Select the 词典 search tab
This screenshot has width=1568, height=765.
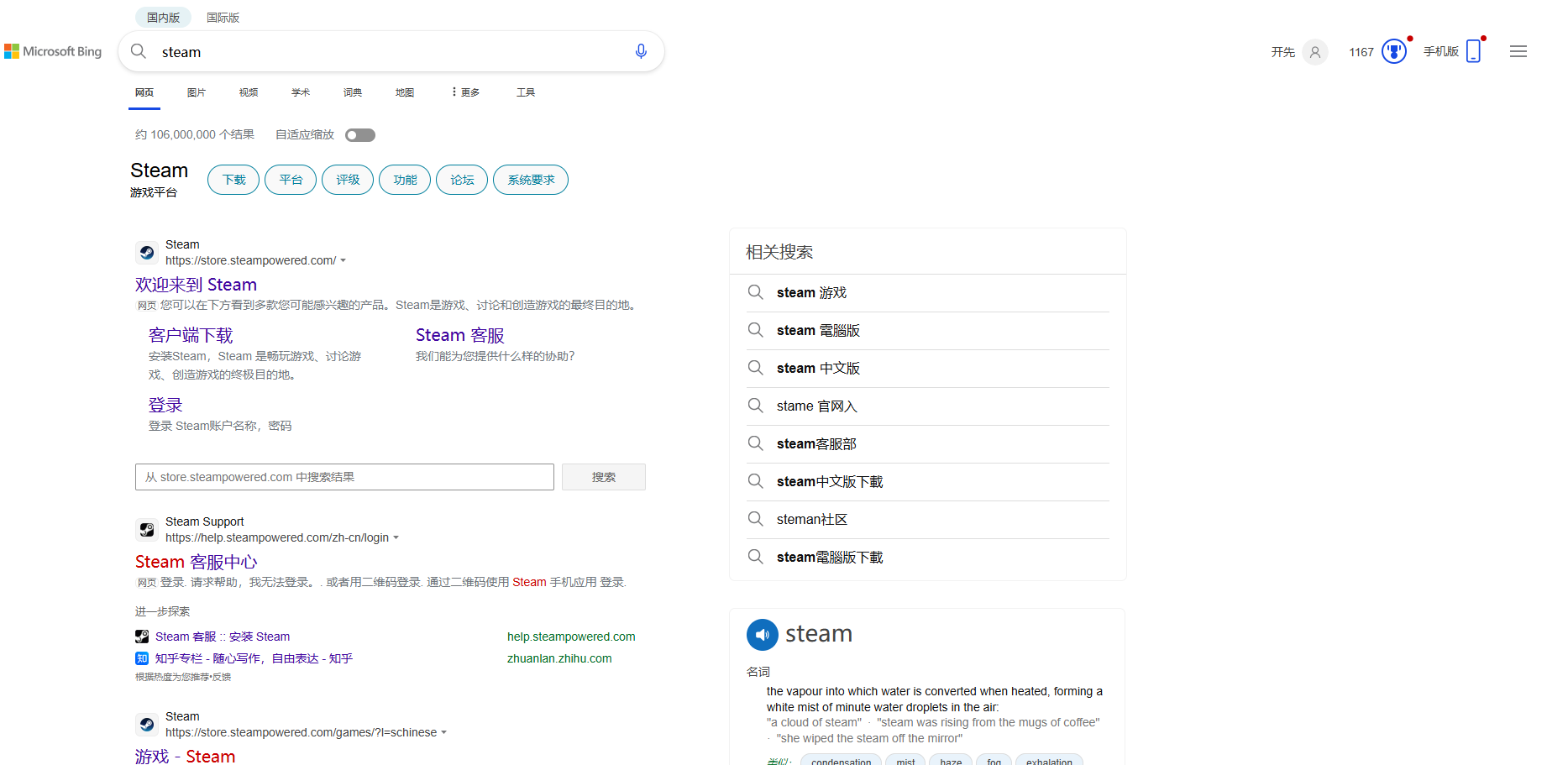tap(353, 92)
